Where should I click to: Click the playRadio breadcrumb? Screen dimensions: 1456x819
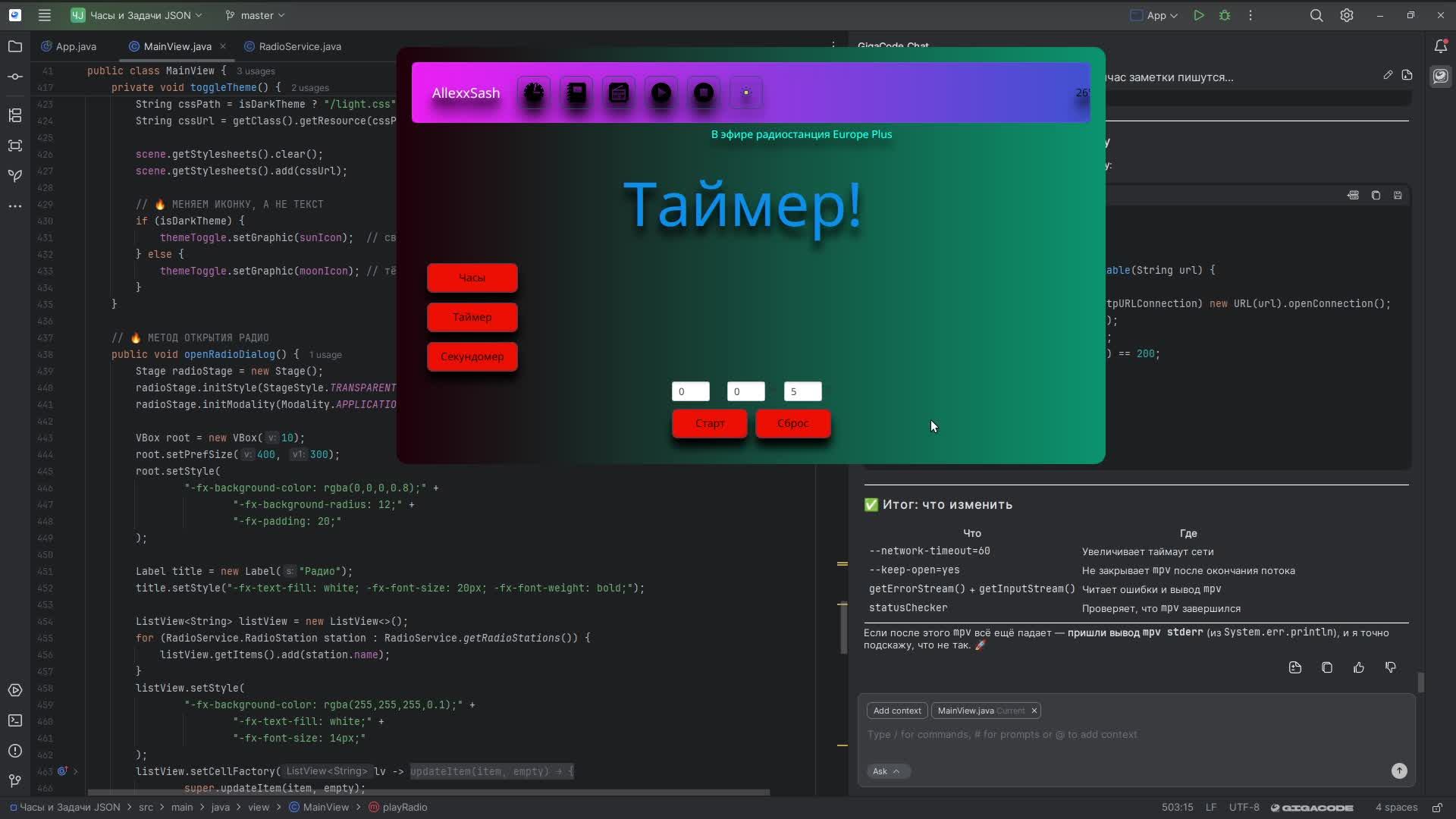(398, 808)
